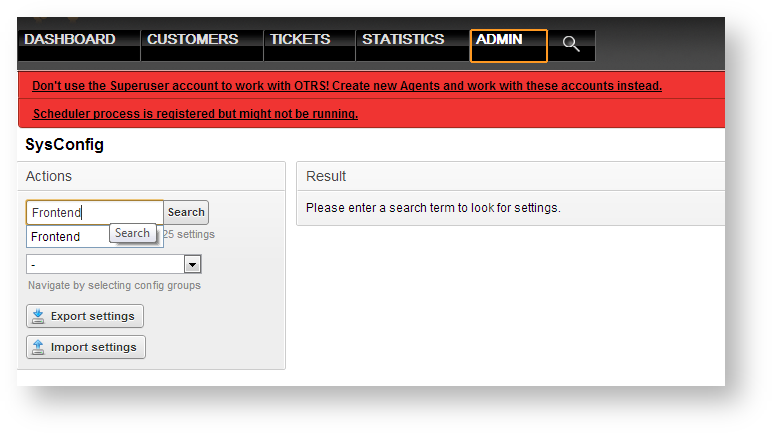Screen dimensions: 773x434
Task: Click the Export settings download icon
Action: point(38,316)
